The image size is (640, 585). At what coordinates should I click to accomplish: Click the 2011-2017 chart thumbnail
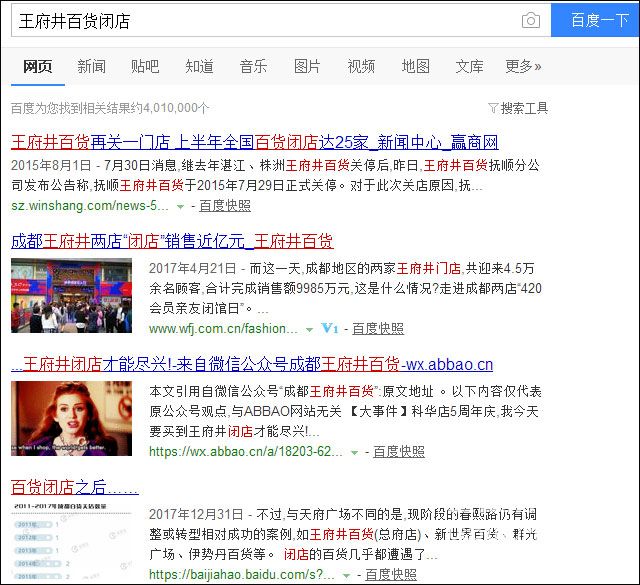pos(71,541)
